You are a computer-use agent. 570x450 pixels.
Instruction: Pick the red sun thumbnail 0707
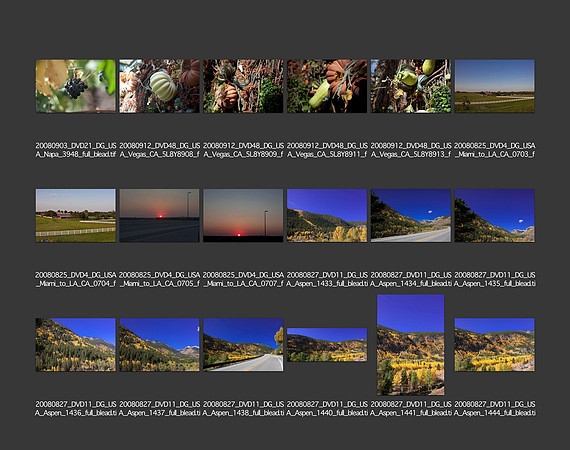(x=243, y=215)
